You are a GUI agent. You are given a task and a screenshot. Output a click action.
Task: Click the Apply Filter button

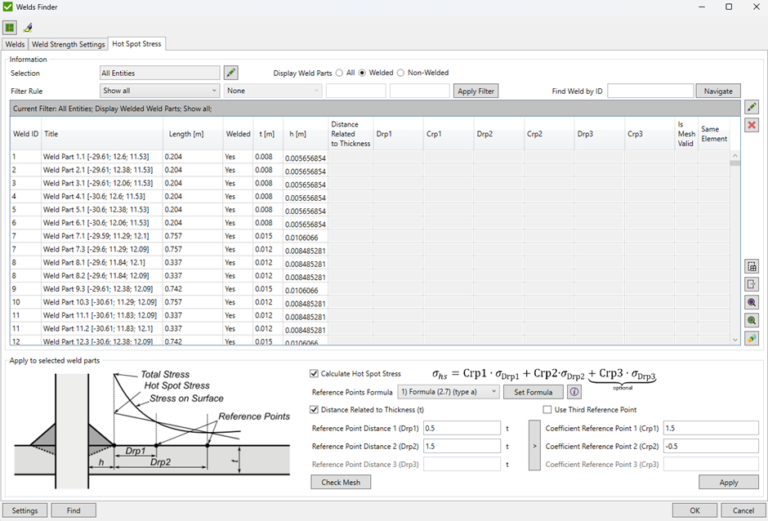tap(475, 91)
